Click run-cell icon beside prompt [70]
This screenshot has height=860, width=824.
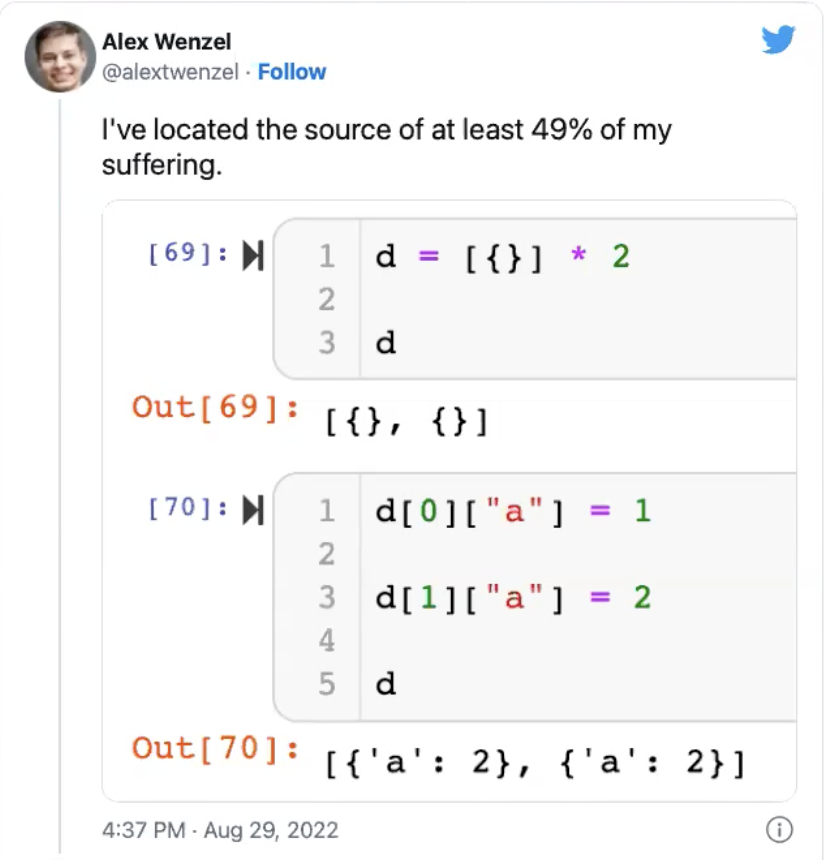253,511
